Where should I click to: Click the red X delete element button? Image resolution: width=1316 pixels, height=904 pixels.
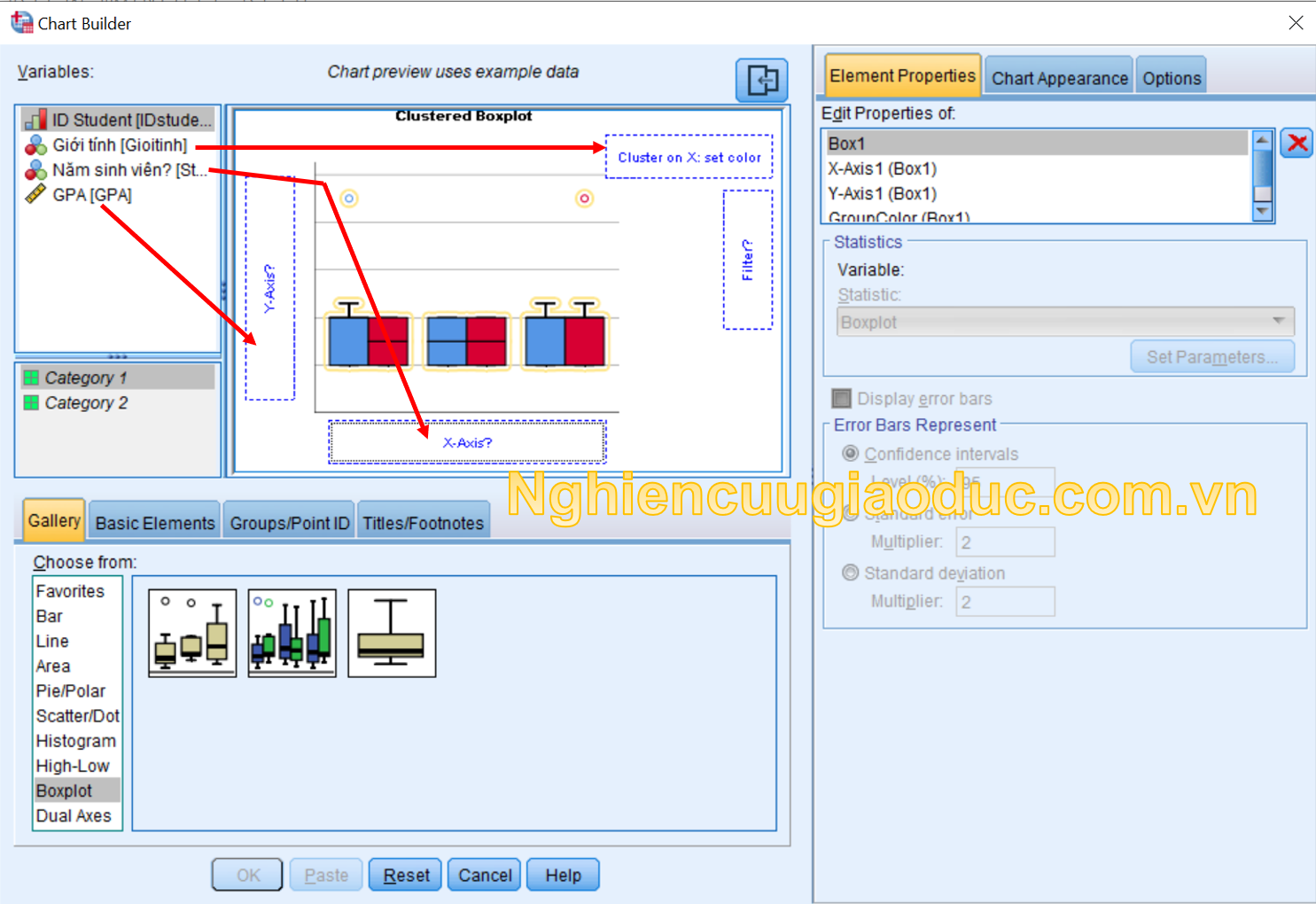click(x=1297, y=144)
